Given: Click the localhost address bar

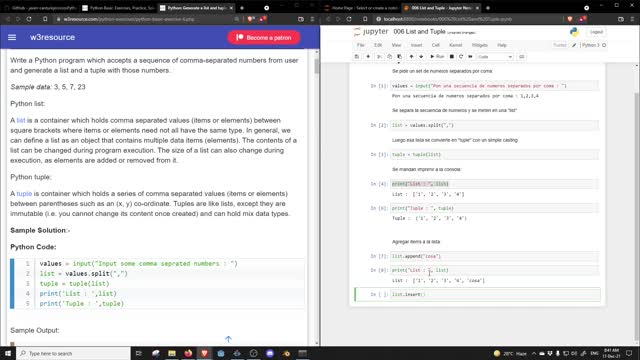Looking at the screenshot, I should [469, 19].
